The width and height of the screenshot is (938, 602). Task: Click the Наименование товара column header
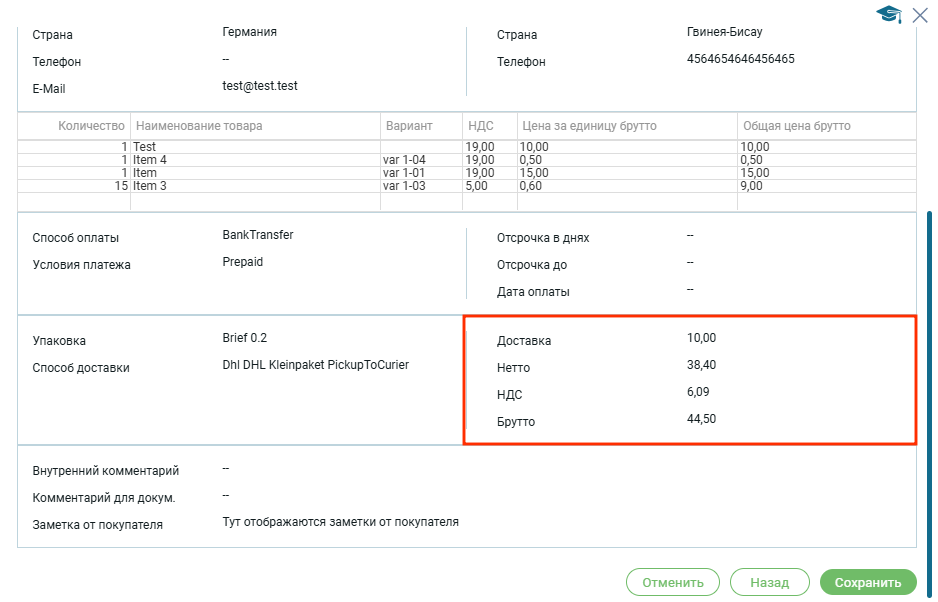[199, 126]
